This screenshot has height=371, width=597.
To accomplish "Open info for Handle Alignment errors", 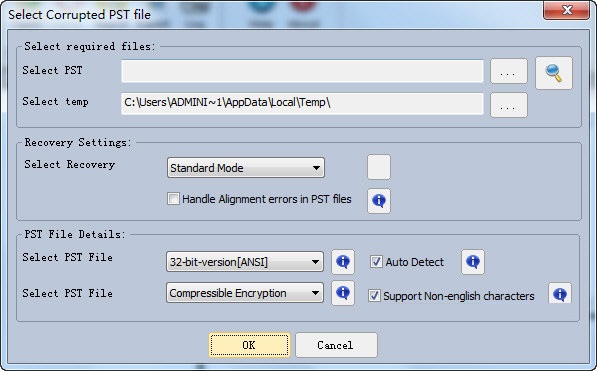I will [379, 201].
